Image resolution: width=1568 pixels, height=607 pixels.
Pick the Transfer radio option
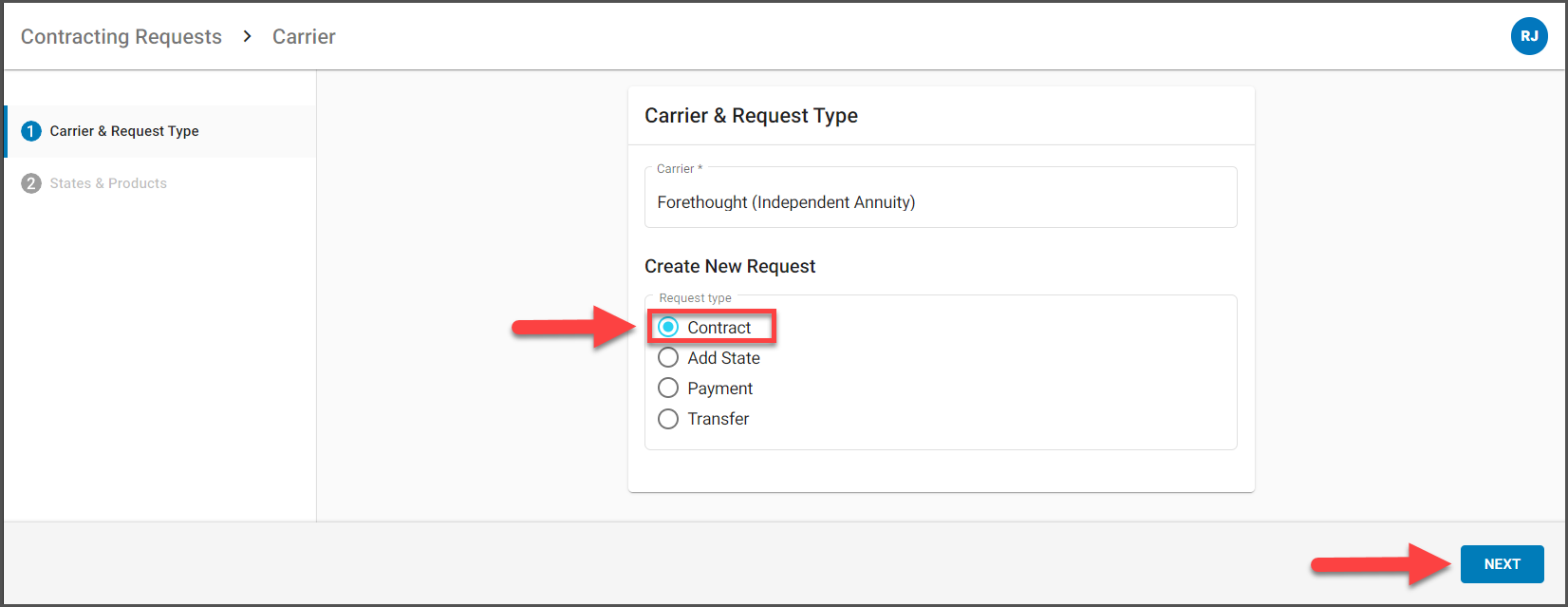pyautogui.click(x=668, y=418)
